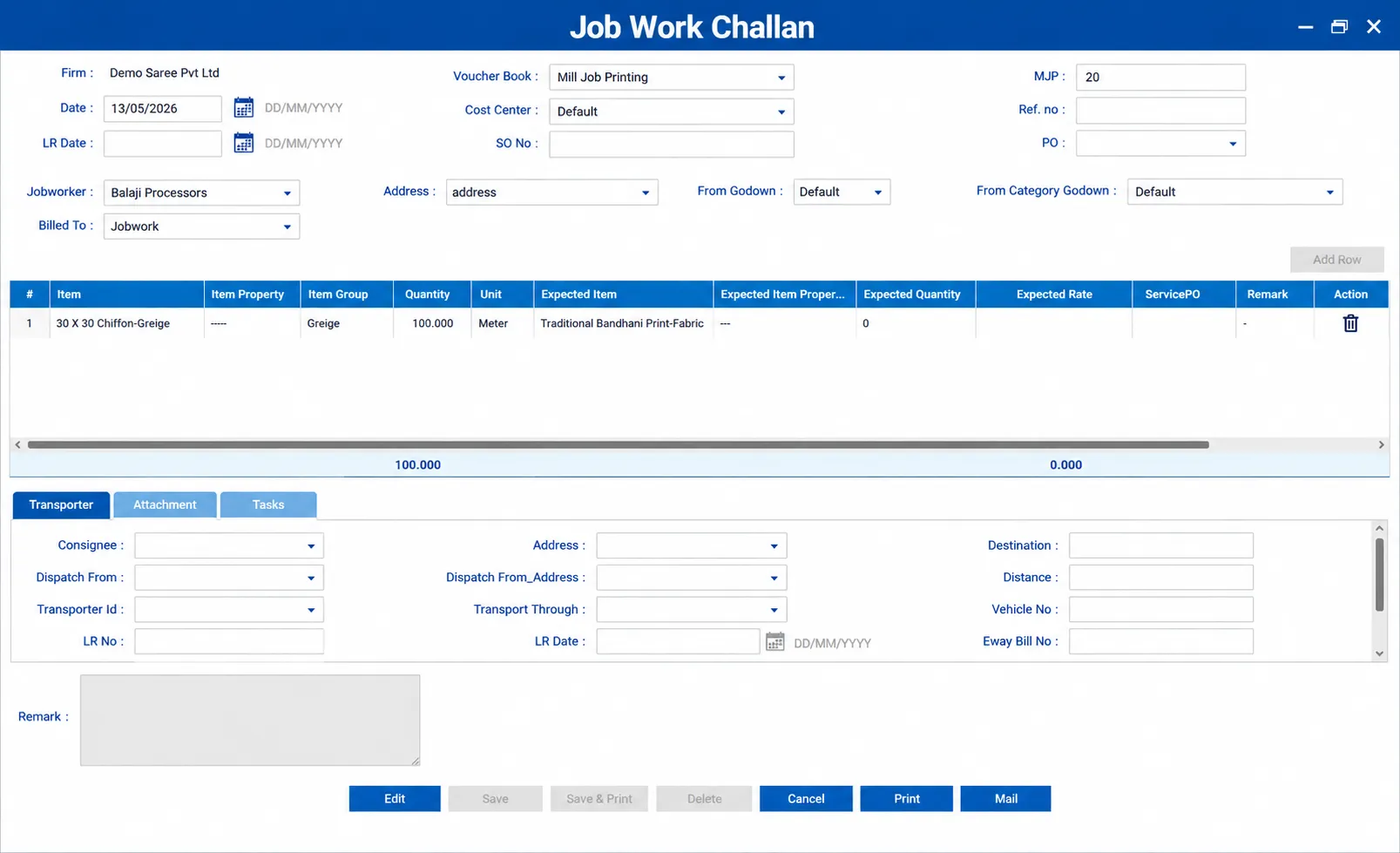This screenshot has height=853, width=1400.
Task: Expand the From Category Godown dropdown
Action: pos(1234,192)
